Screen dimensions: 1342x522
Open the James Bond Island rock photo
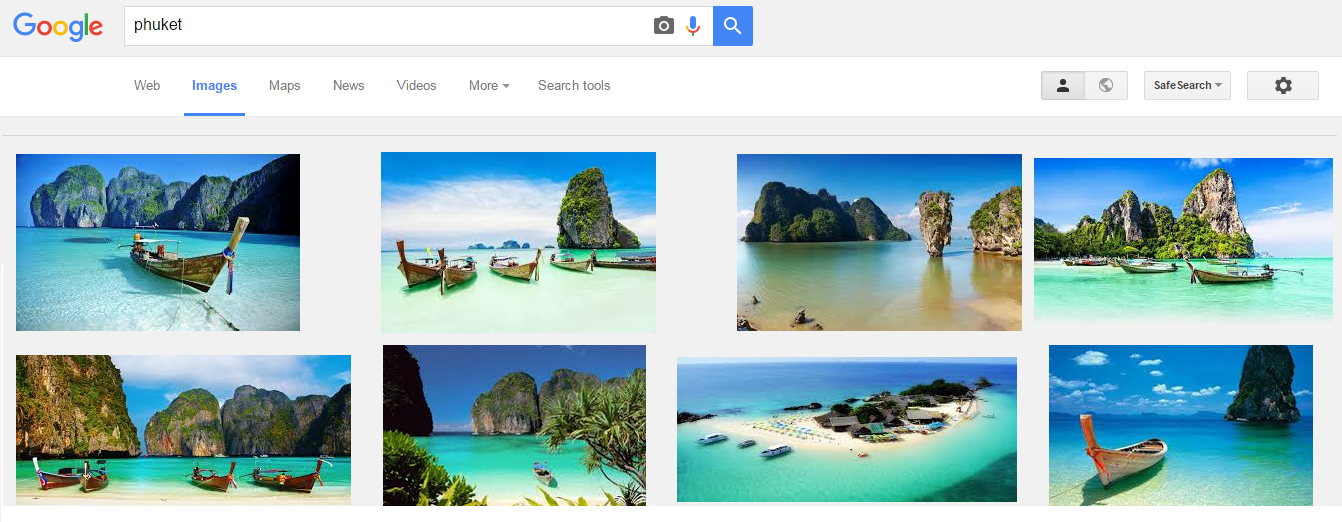point(879,242)
